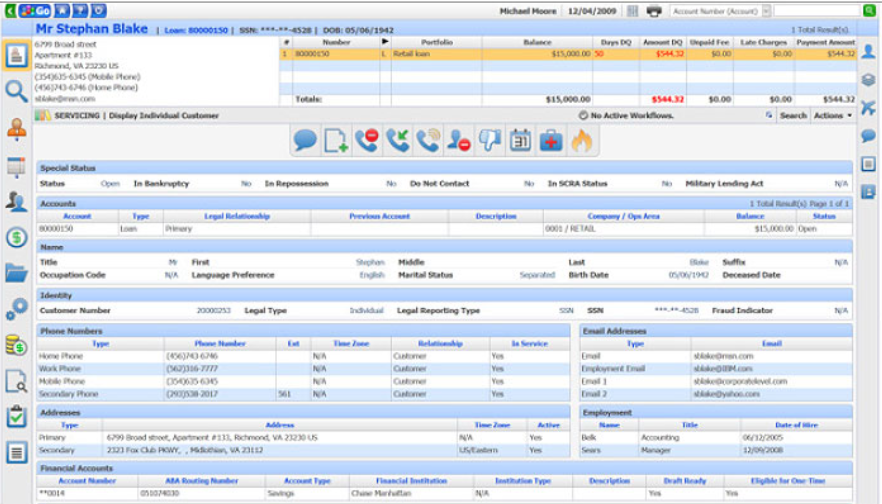Open the coins stack sidebar icon
Screen dimensions: 882x504
pyautogui.click(x=16, y=345)
